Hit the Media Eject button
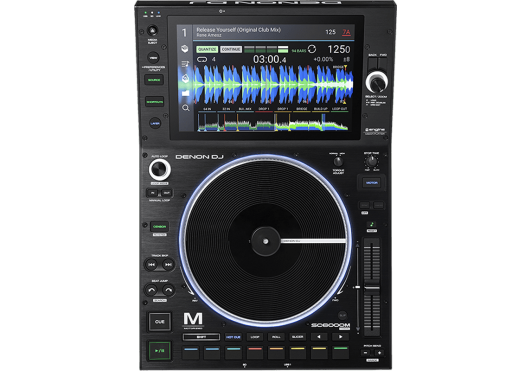The image size is (530, 371). coord(152,31)
